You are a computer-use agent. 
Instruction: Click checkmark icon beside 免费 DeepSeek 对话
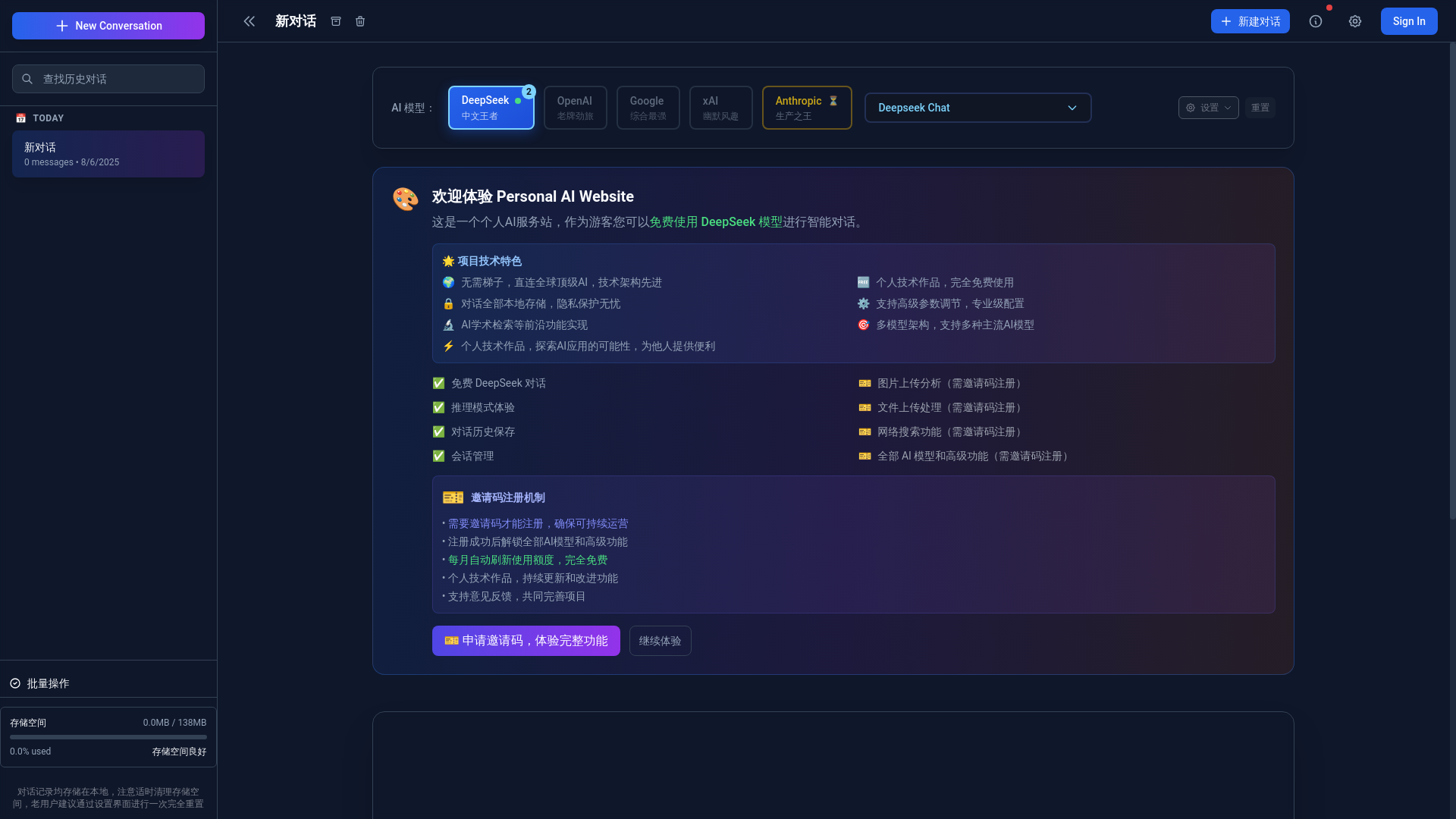[438, 383]
